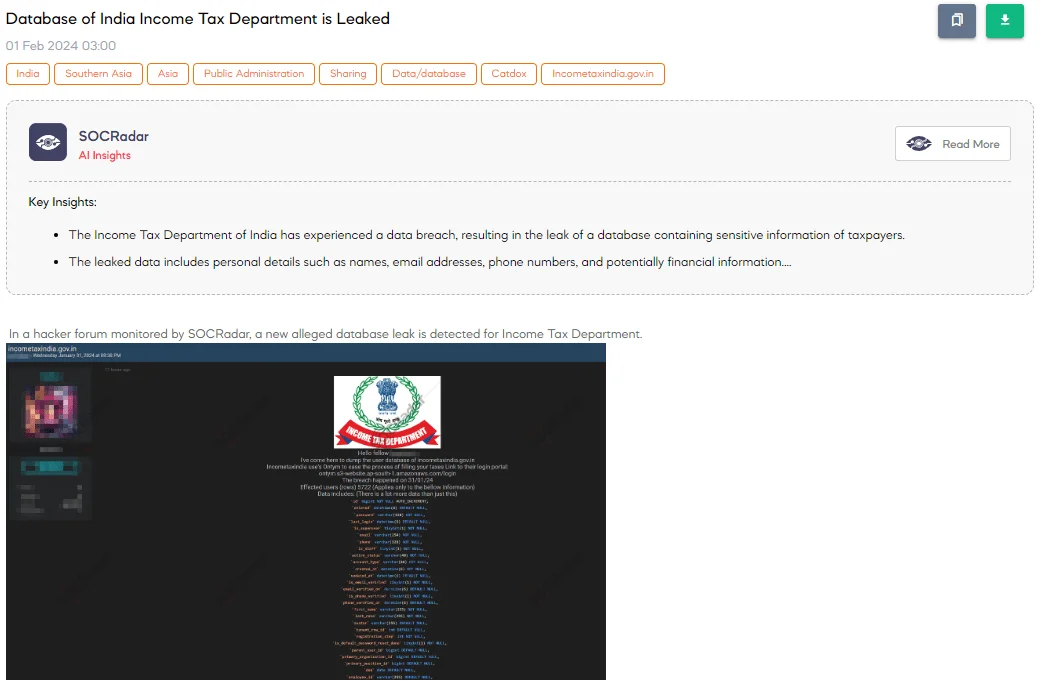Screen dimensions: 1044x682
Task: Click the second insight bullet about leaked data
Action: [x=430, y=262]
